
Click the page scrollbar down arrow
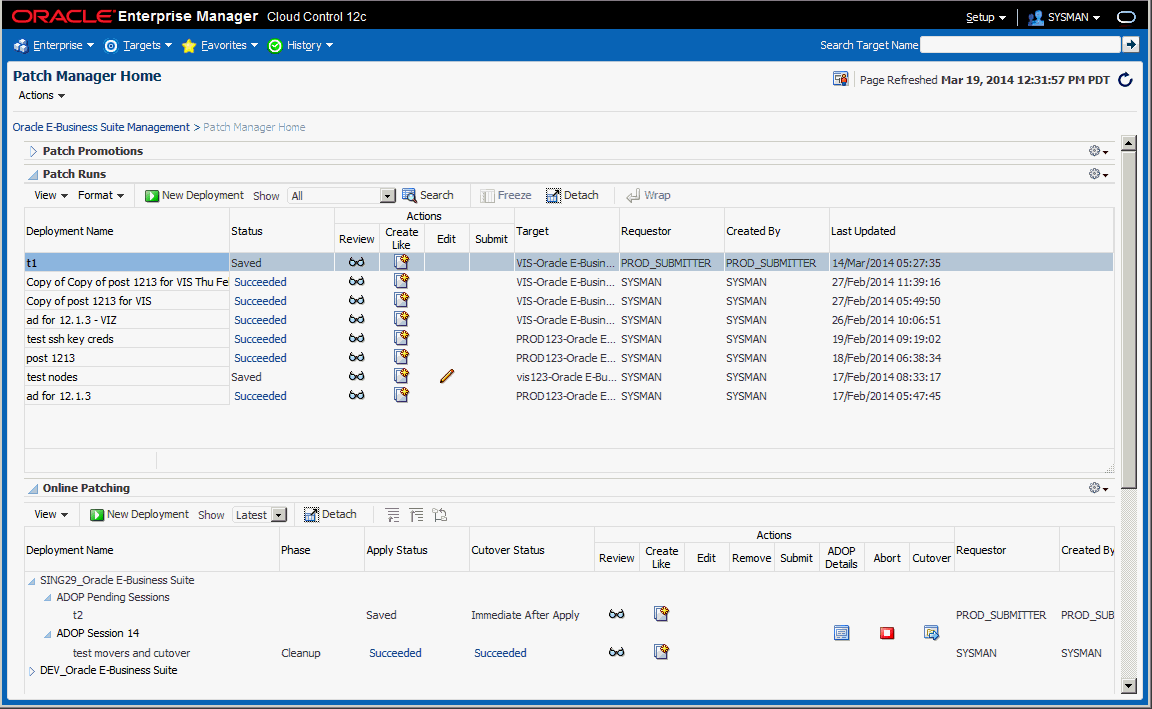[1129, 685]
